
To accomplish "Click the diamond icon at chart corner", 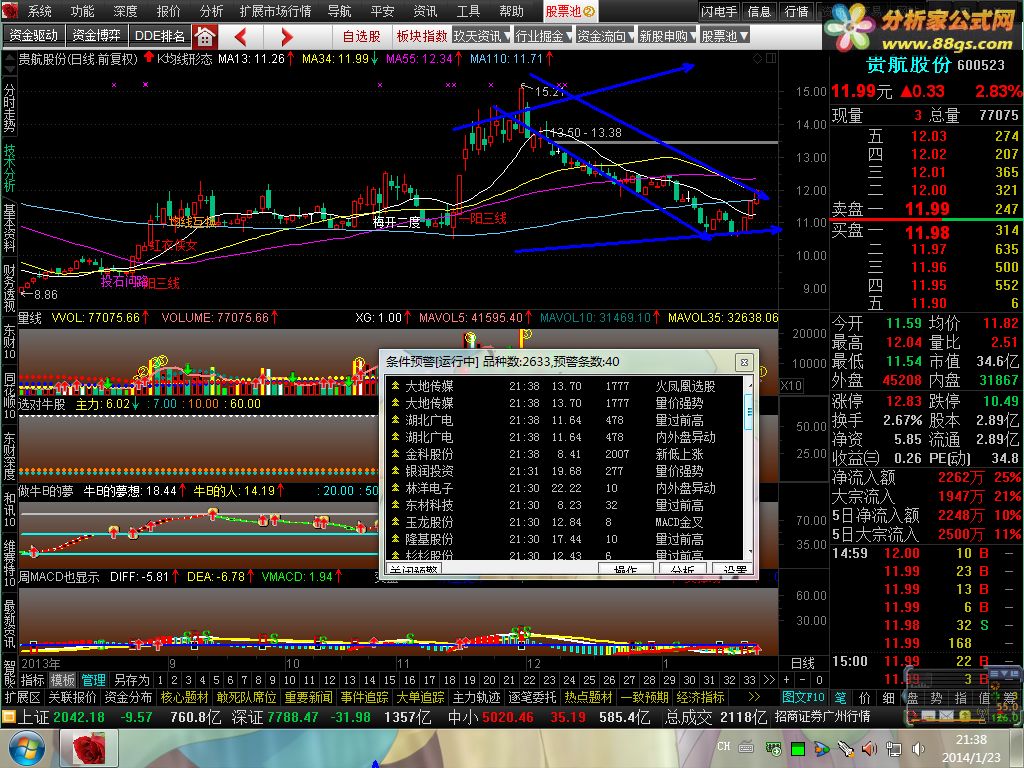I will click(758, 59).
